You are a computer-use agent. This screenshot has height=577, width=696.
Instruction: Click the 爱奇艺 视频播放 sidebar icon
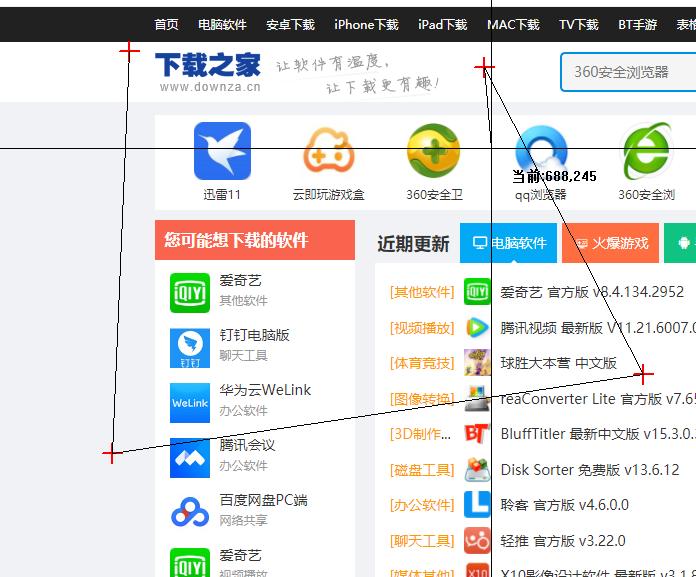coord(190,564)
